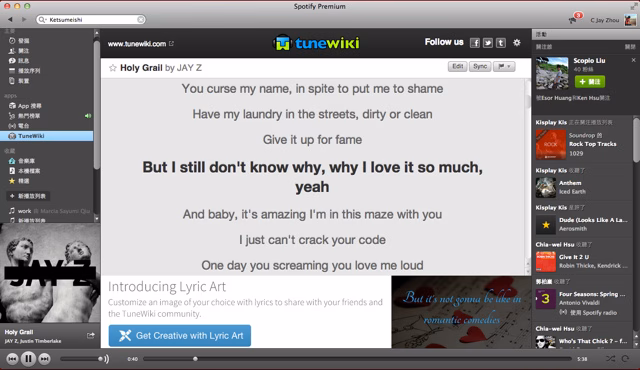Toggle repeat mode
The width and height of the screenshot is (640, 370).
pos(625,359)
